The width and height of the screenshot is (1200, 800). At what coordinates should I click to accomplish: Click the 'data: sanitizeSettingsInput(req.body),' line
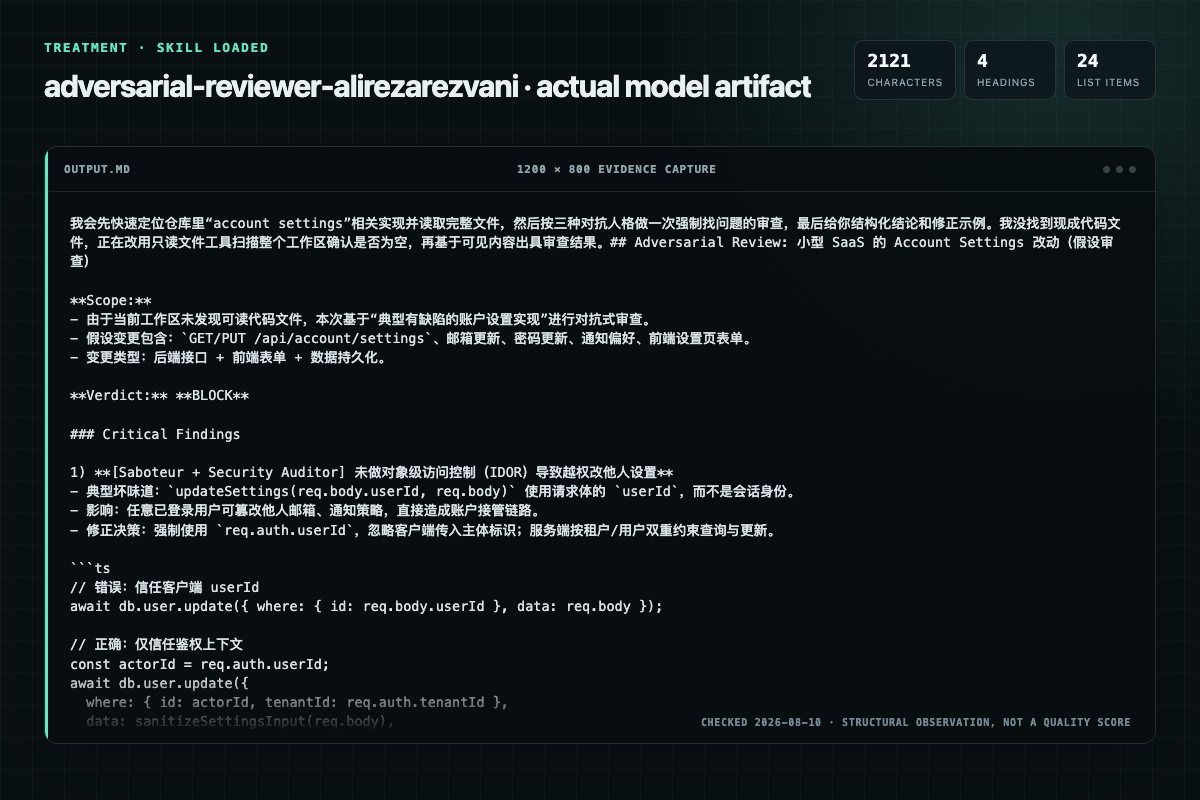(x=240, y=722)
